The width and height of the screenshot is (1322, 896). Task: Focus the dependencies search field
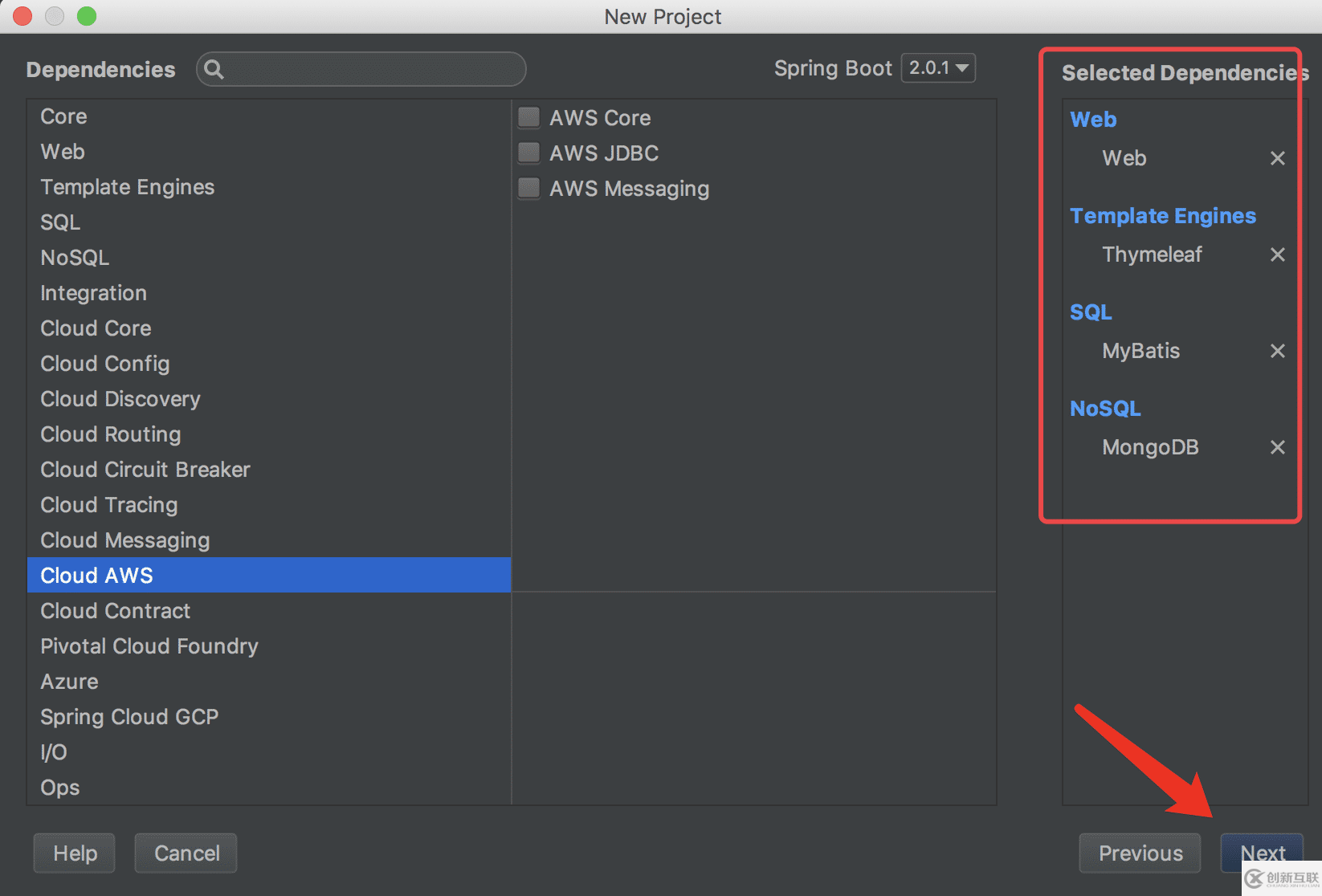[361, 69]
